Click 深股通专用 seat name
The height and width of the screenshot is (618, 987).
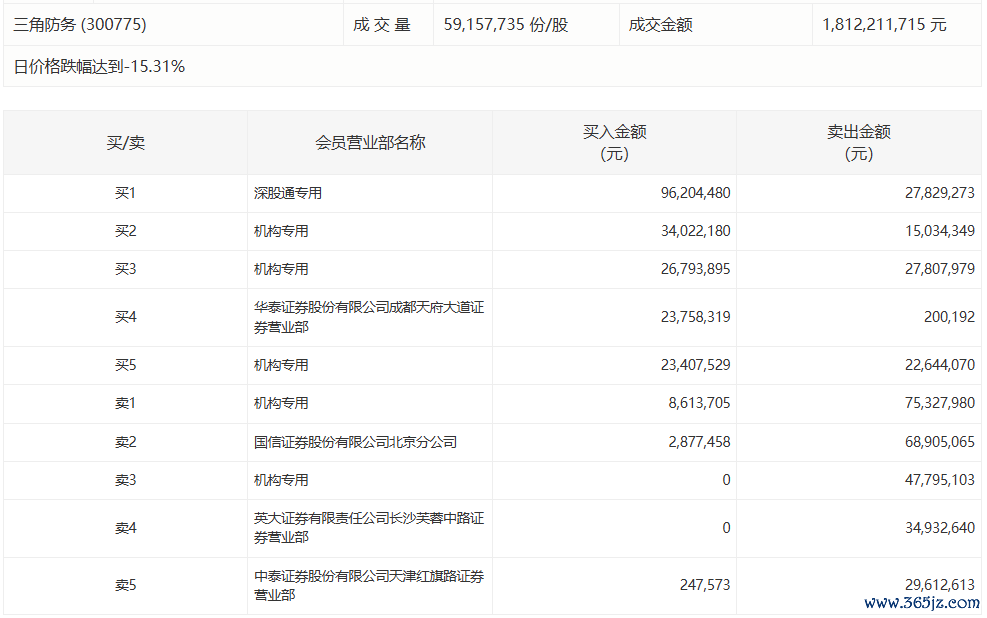click(288, 193)
